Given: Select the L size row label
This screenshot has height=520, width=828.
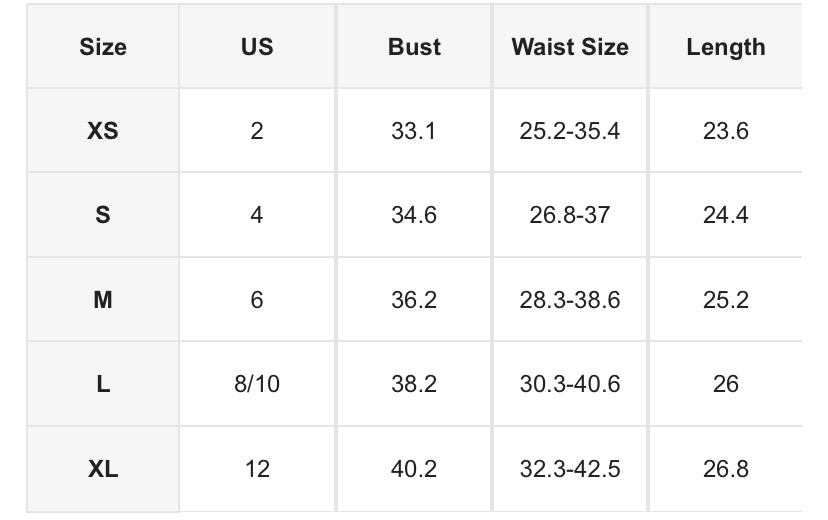Looking at the screenshot, I should coord(103,384).
